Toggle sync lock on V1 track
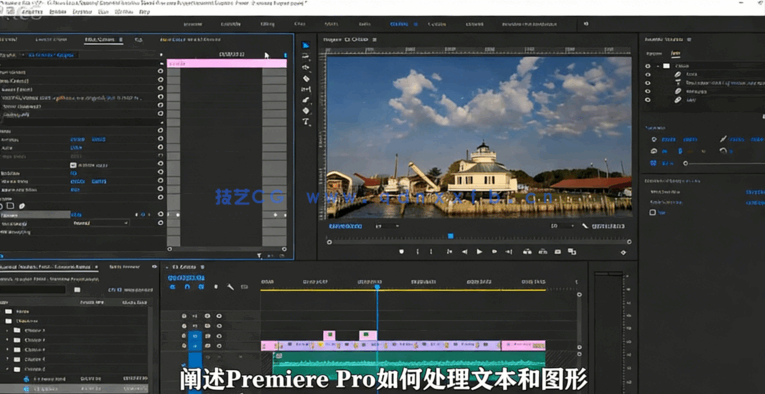Viewport: 765px width, 394px height. tap(207, 346)
